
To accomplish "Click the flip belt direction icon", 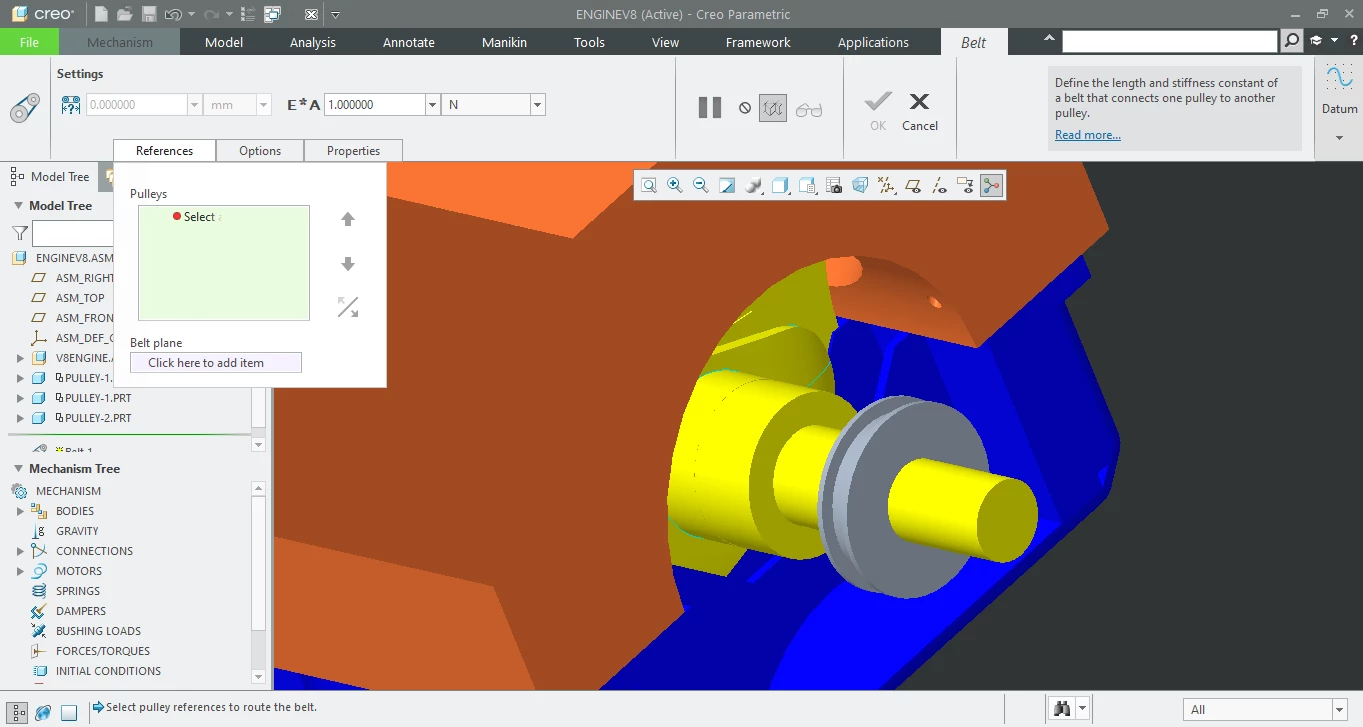I will [x=348, y=307].
